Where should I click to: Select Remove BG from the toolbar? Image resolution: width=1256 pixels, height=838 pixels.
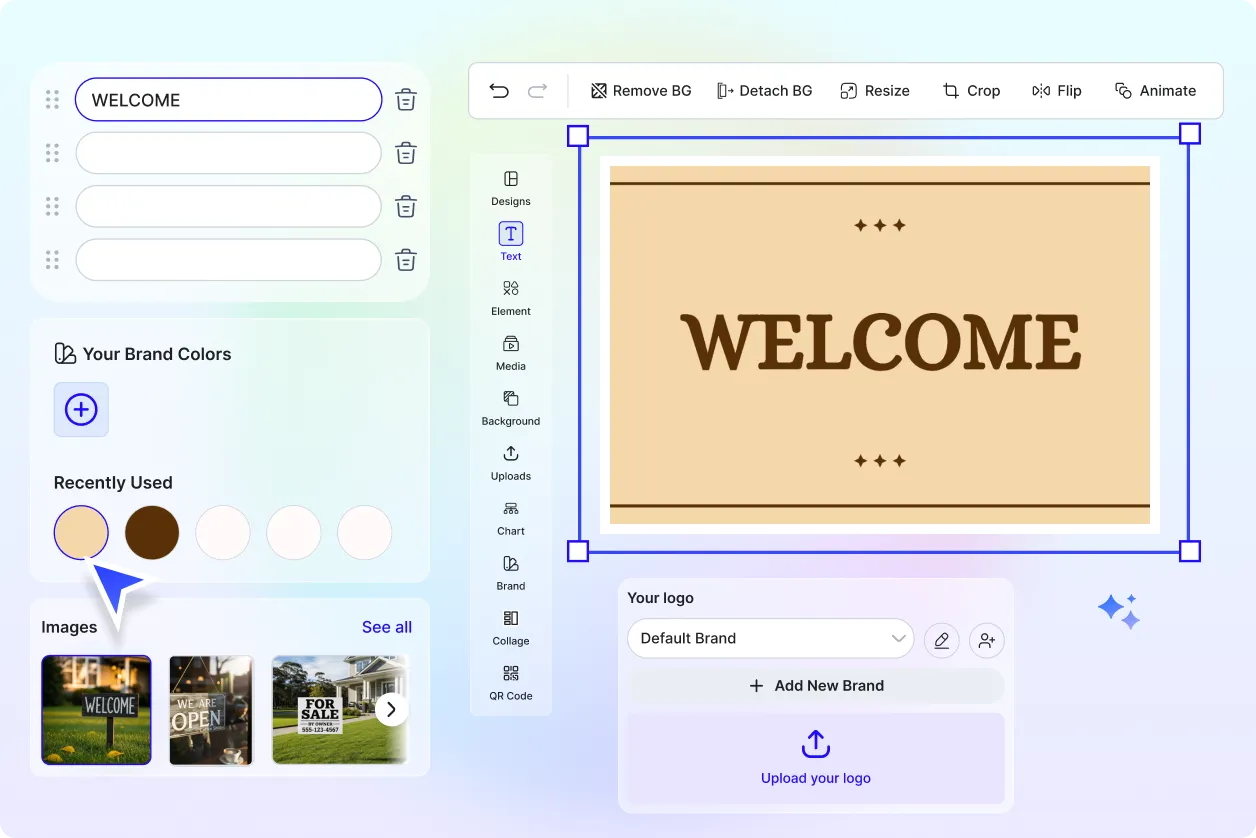click(640, 90)
